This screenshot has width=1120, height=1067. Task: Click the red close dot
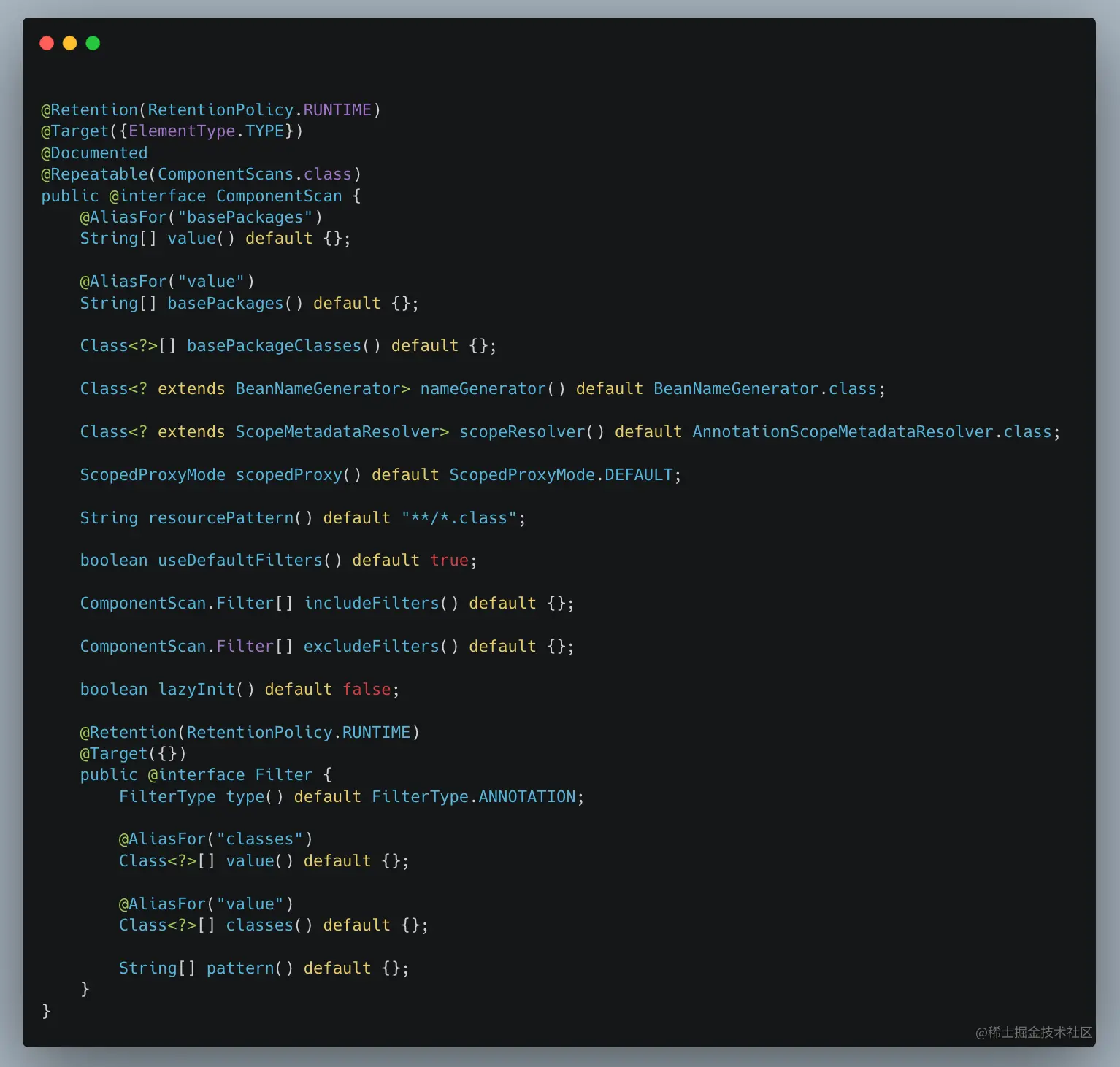point(47,43)
